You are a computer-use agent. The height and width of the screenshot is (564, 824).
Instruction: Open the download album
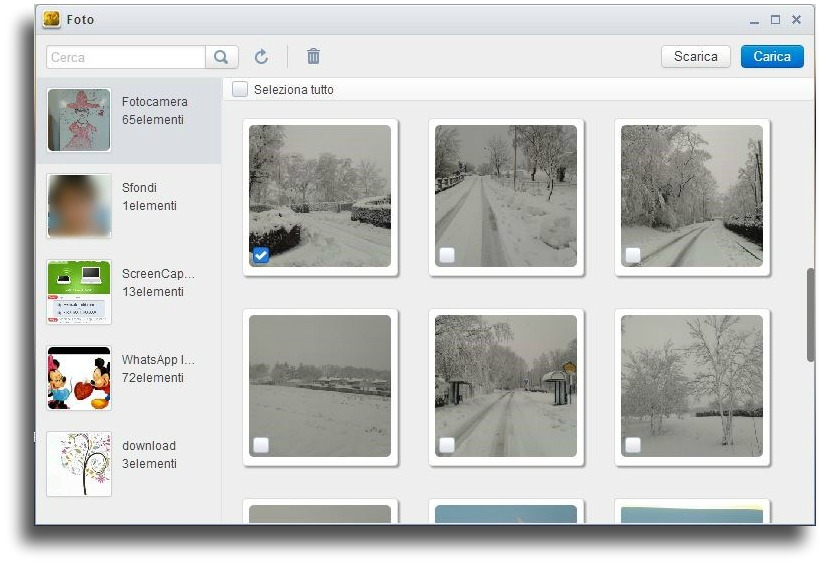coord(129,464)
